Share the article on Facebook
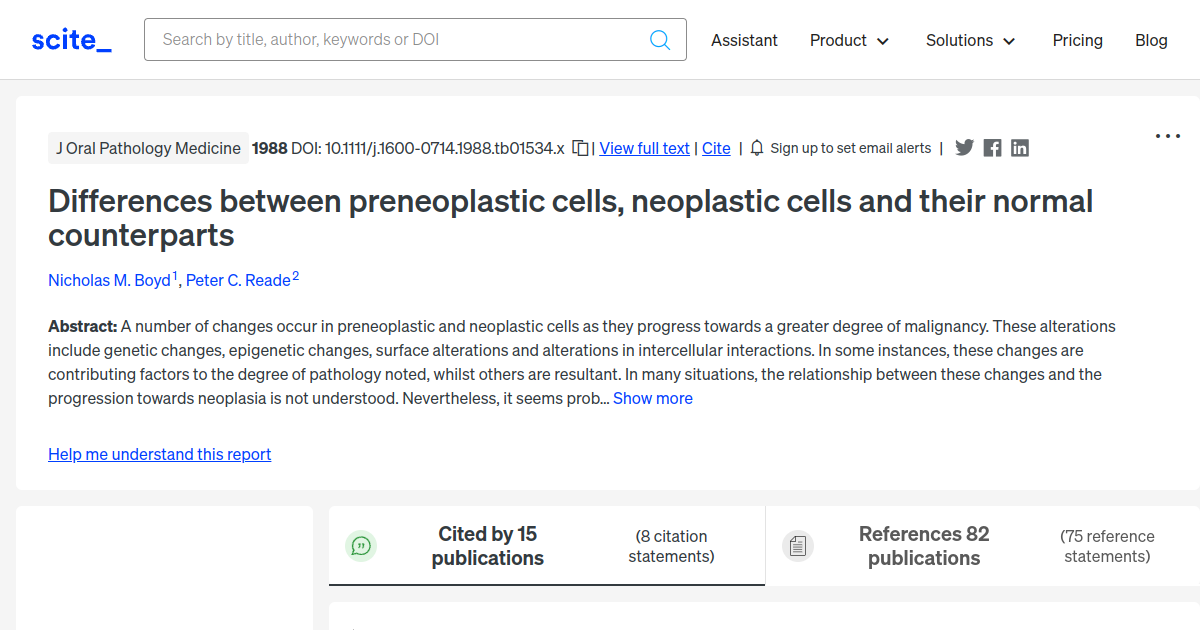1200x630 pixels. pos(992,147)
